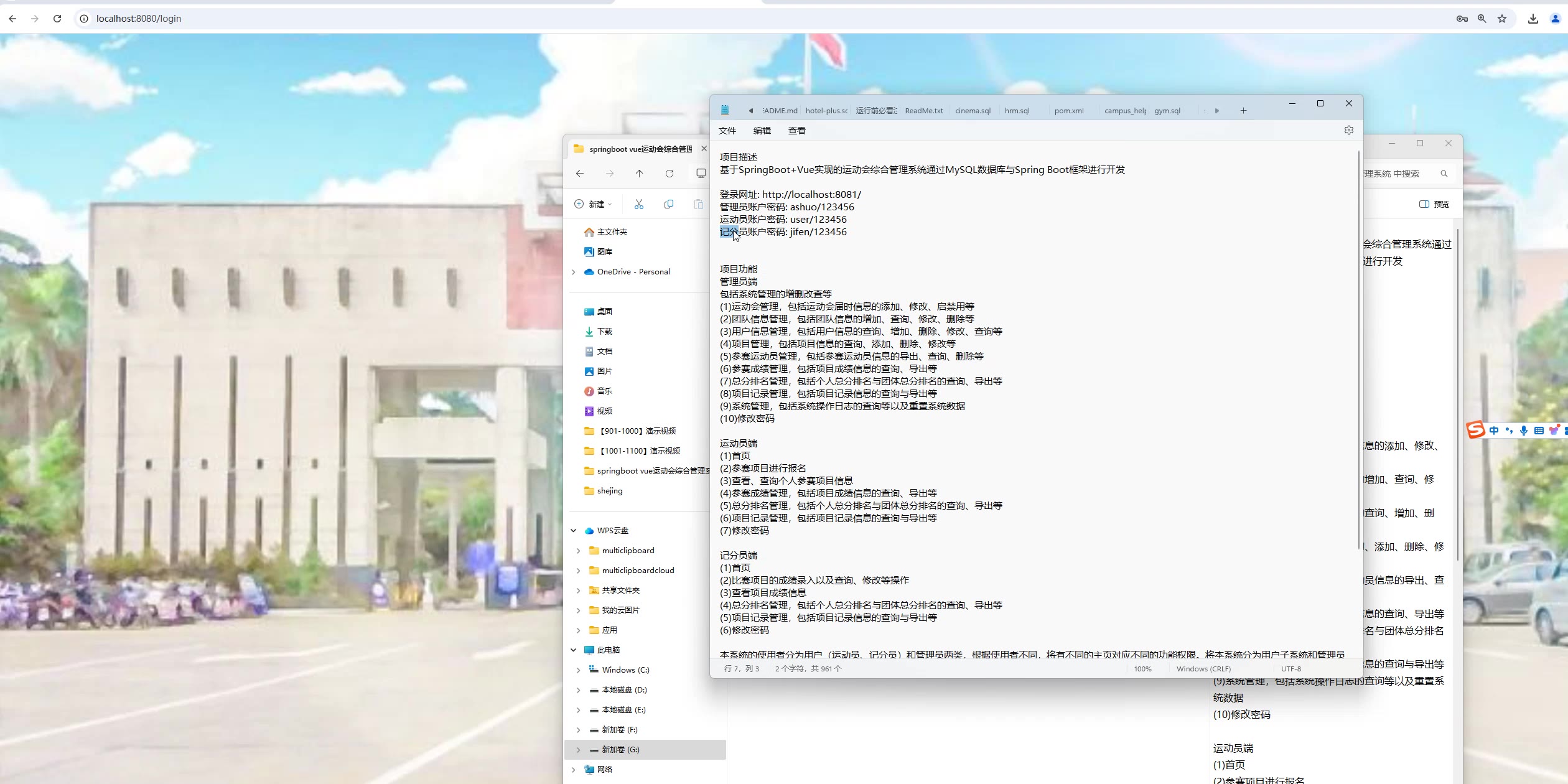Open 图库 in Explorer sidebar
1568x784 pixels.
(x=598, y=252)
